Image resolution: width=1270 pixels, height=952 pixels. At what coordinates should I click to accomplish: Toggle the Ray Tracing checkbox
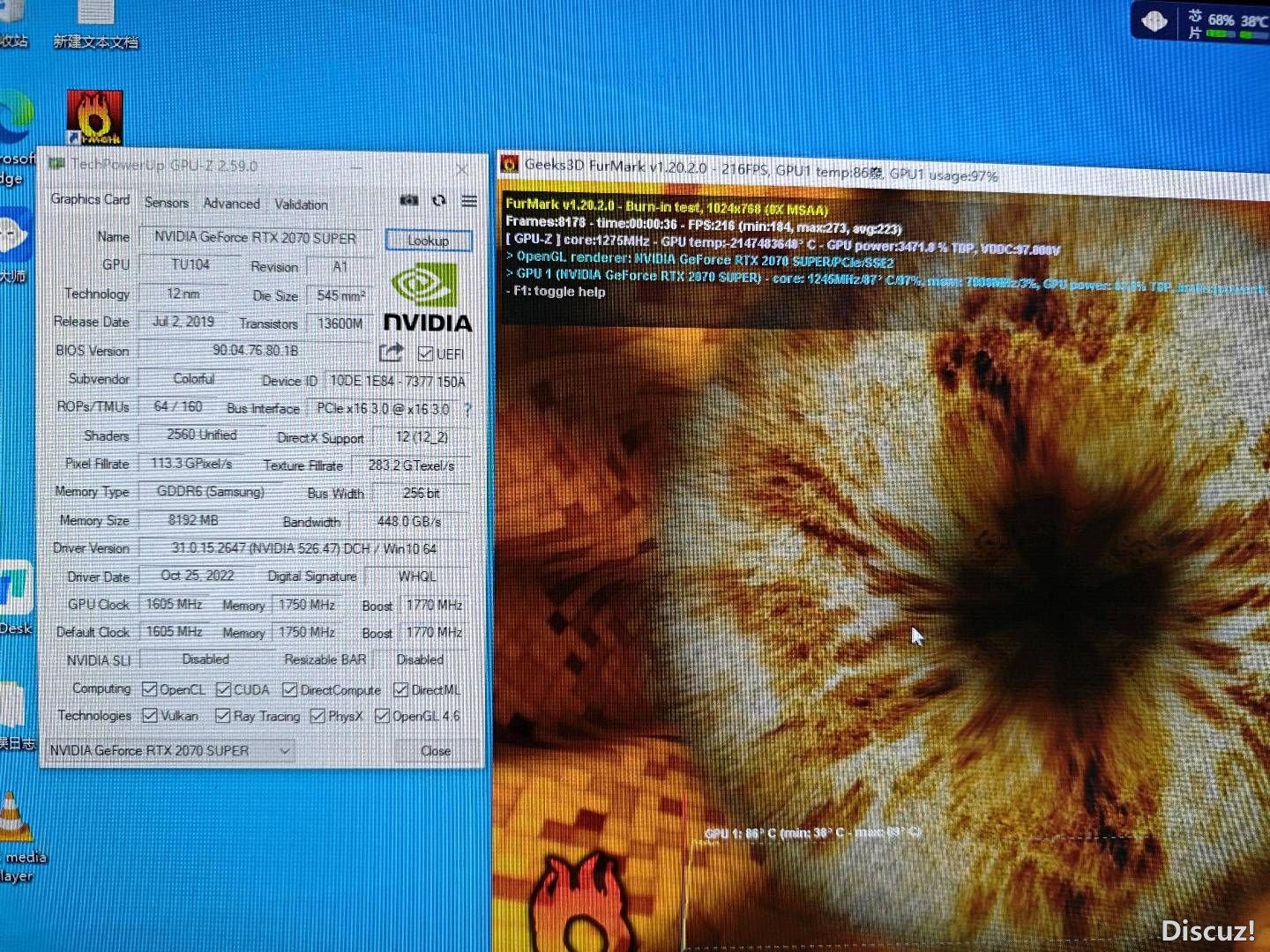(x=223, y=716)
